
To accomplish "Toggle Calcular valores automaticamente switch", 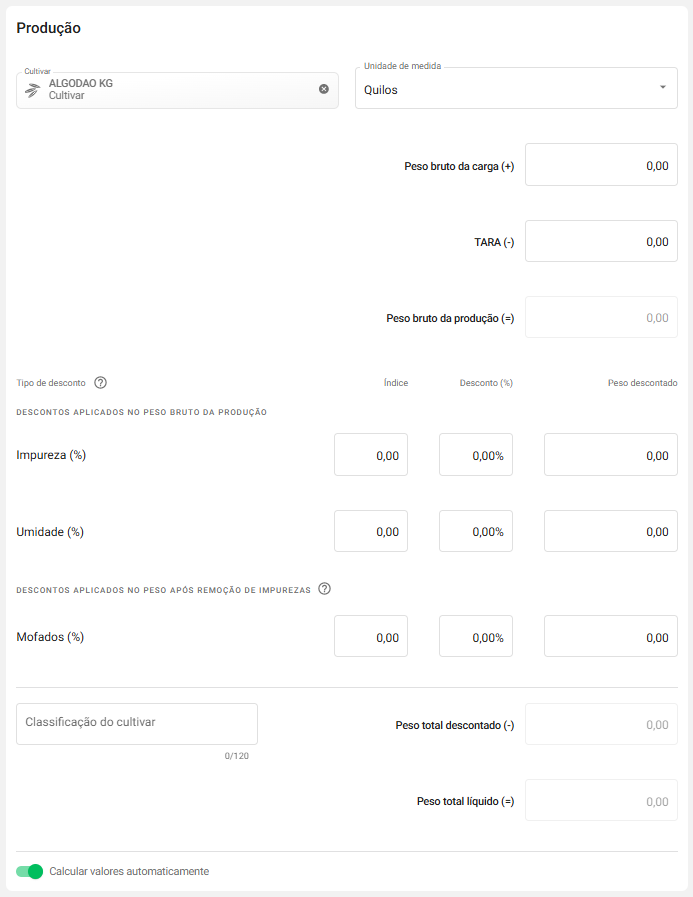I will pos(30,871).
